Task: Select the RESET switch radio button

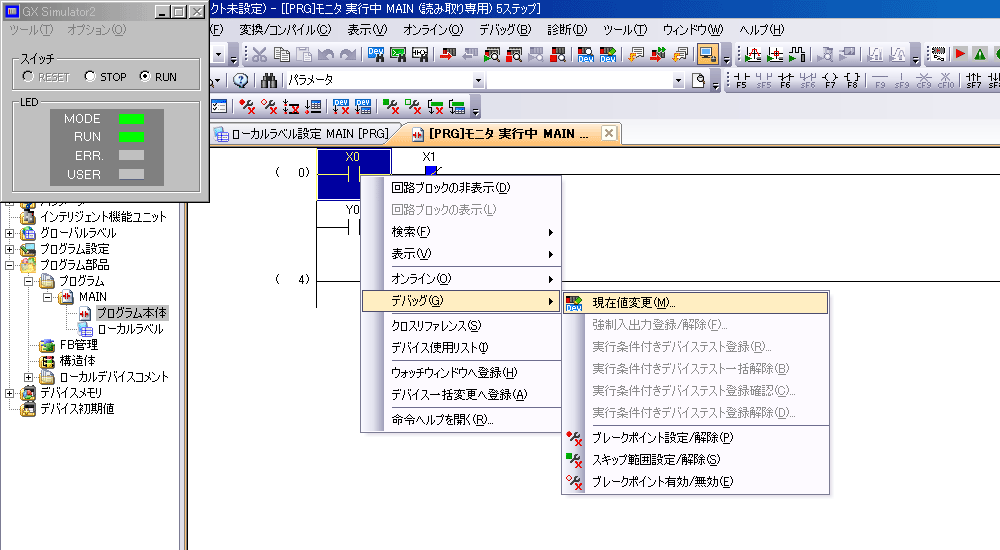Action: [x=28, y=77]
